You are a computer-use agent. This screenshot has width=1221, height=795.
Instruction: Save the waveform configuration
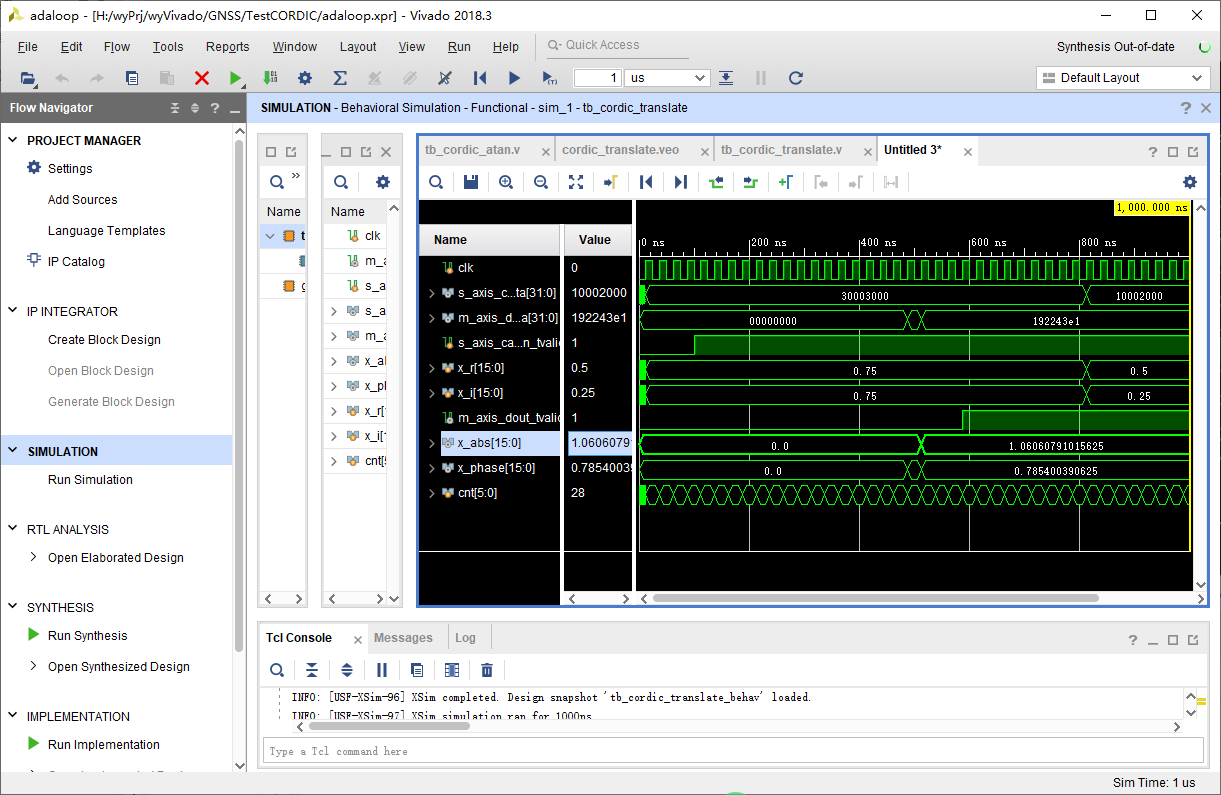470,182
